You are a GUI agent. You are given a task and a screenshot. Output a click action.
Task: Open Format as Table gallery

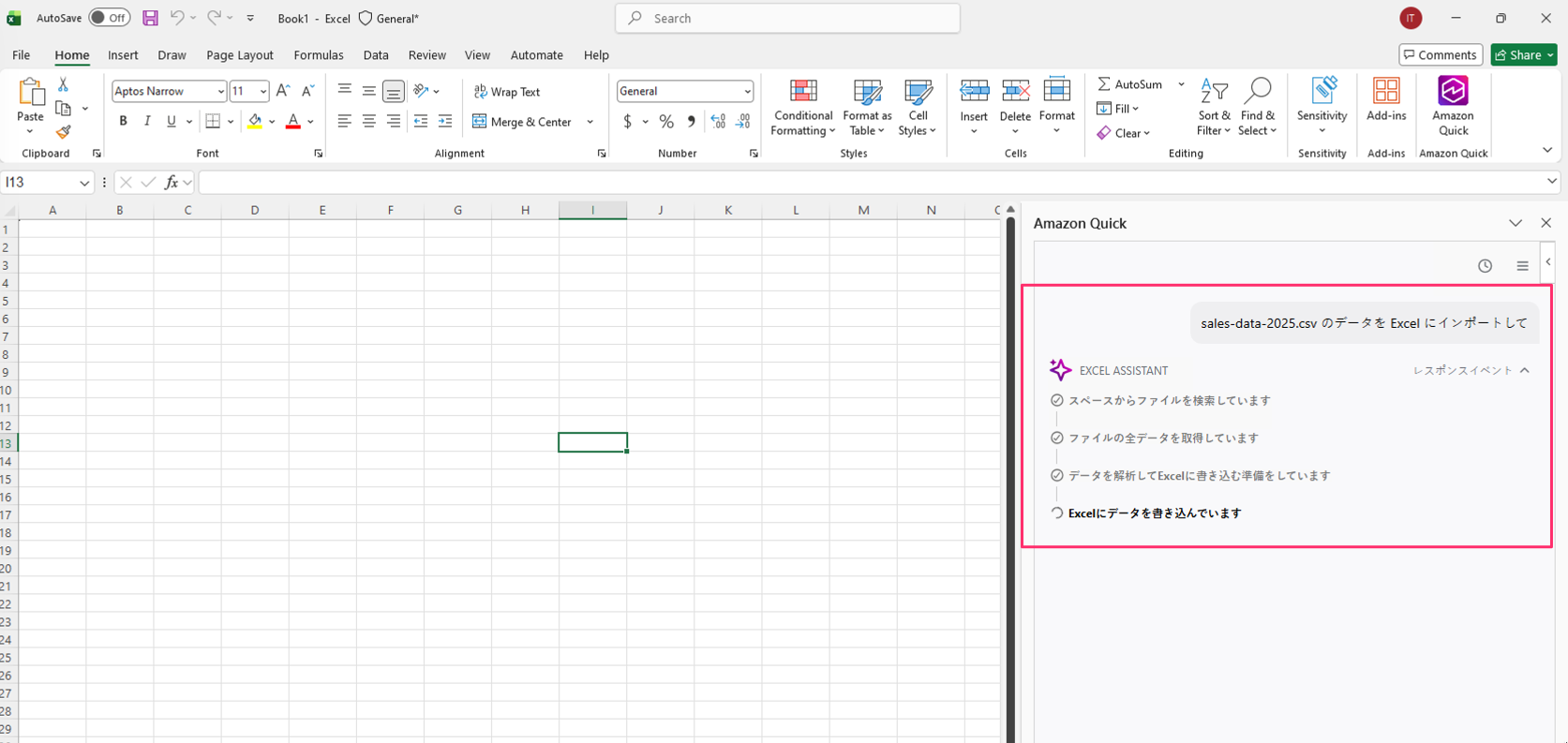coord(867,107)
